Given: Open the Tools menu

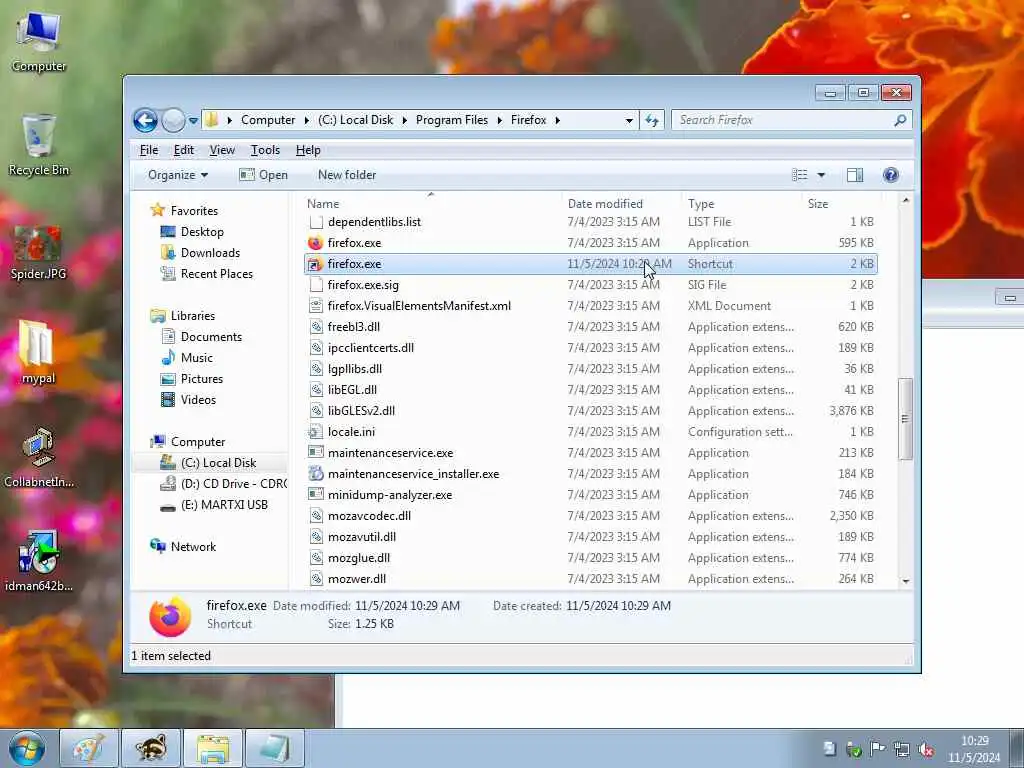Looking at the screenshot, I should point(265,150).
